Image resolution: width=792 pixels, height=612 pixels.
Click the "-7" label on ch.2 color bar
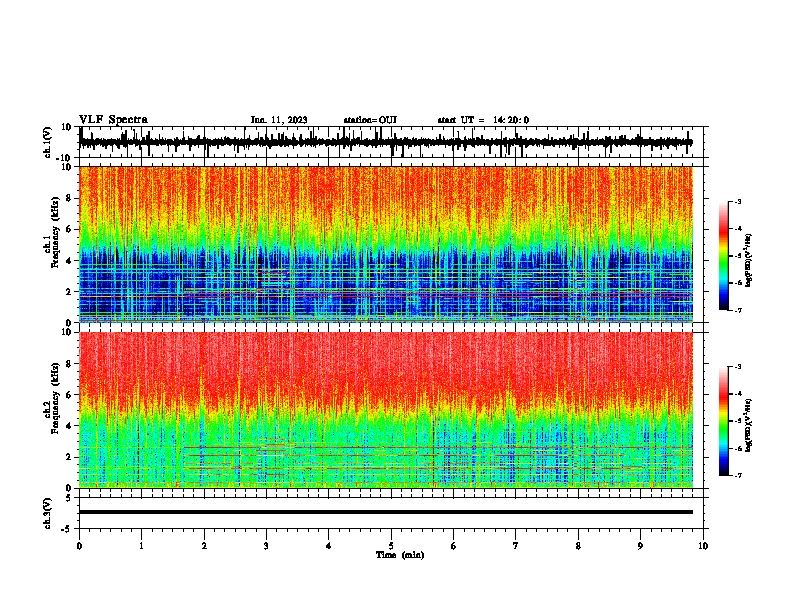point(737,475)
